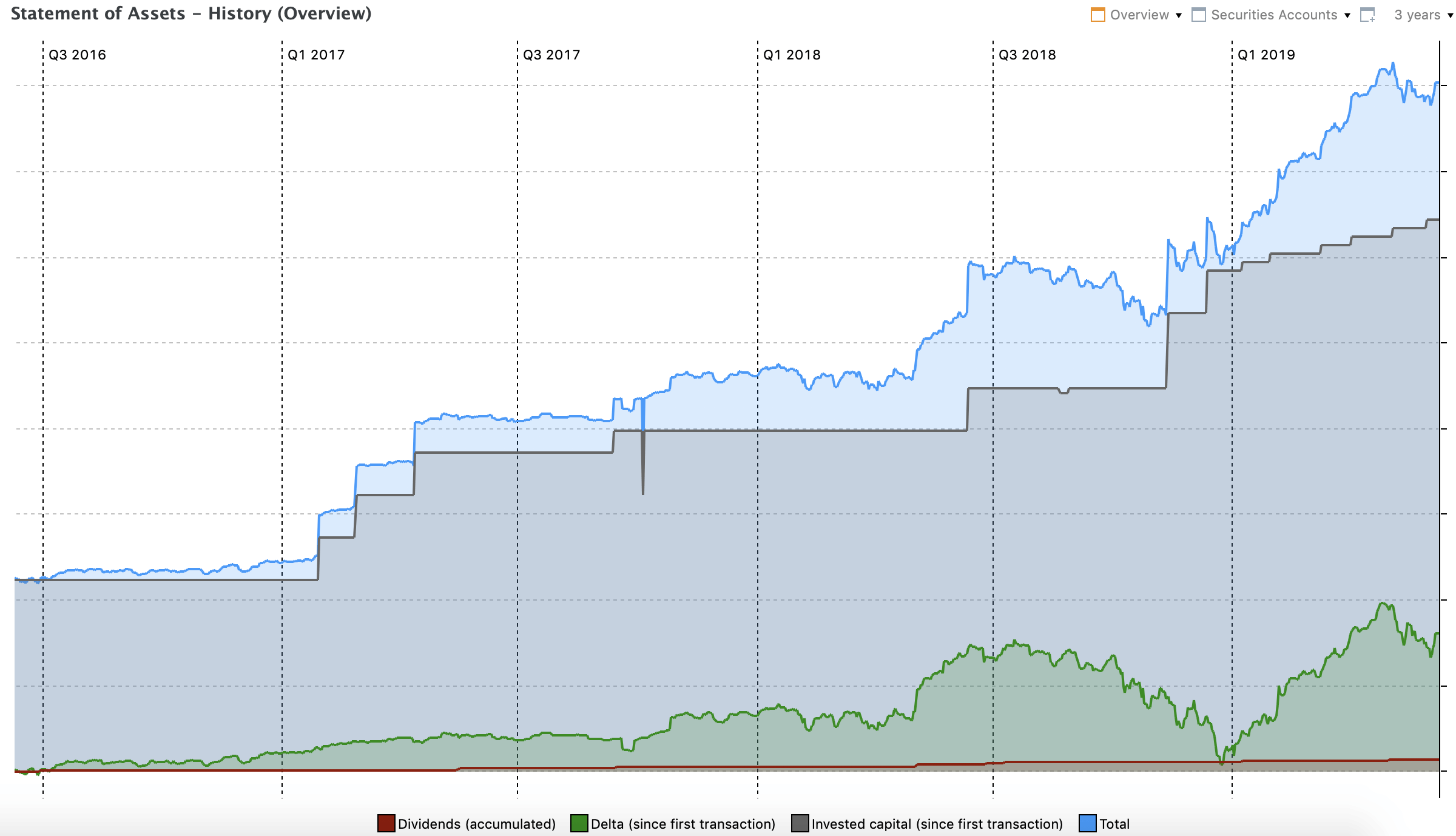
Task: Click the Q1 2018 timeline marker label
Action: 791,55
